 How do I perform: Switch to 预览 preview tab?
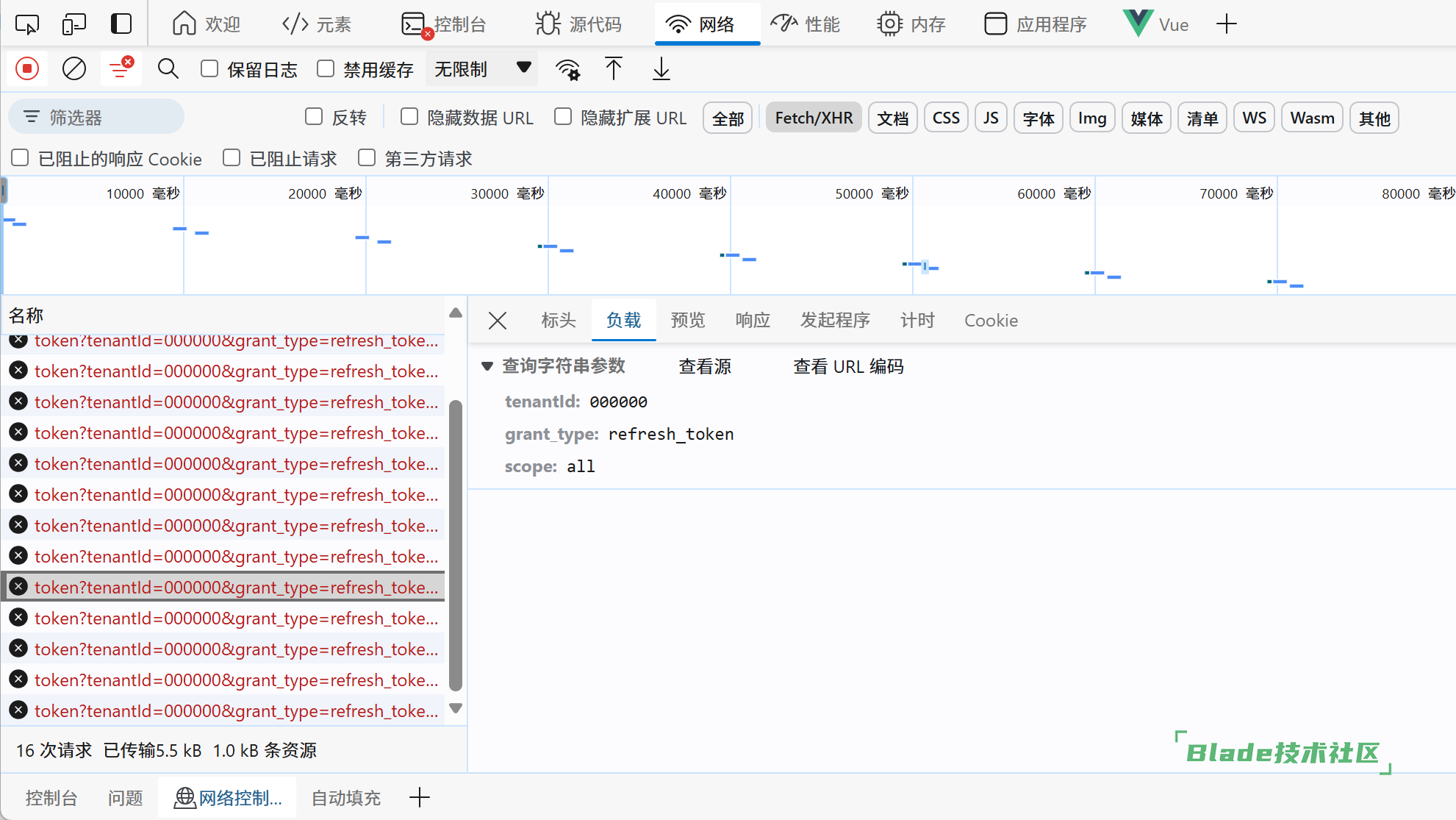coord(688,321)
